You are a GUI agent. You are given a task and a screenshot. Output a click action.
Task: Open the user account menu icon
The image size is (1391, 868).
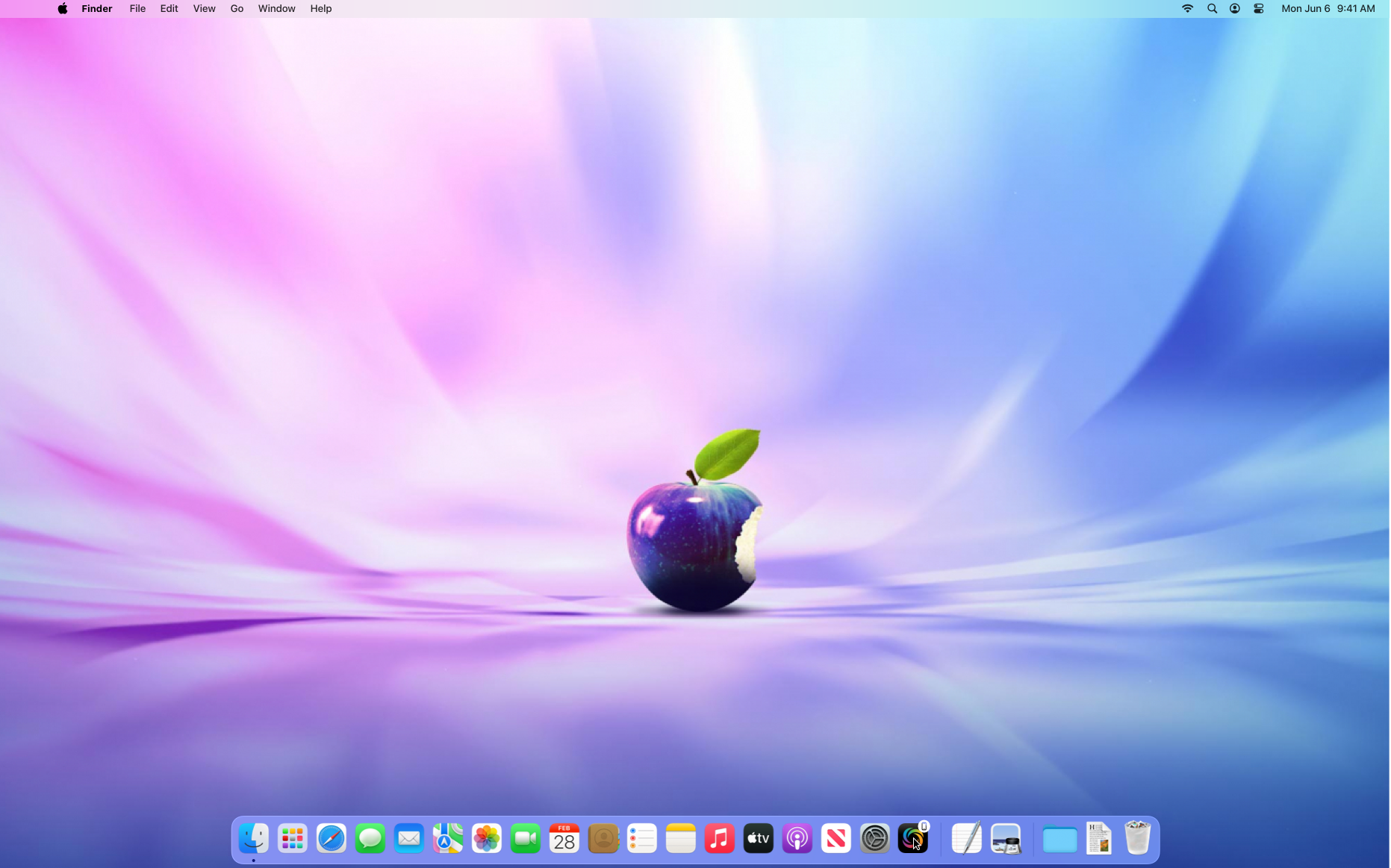tap(1235, 9)
